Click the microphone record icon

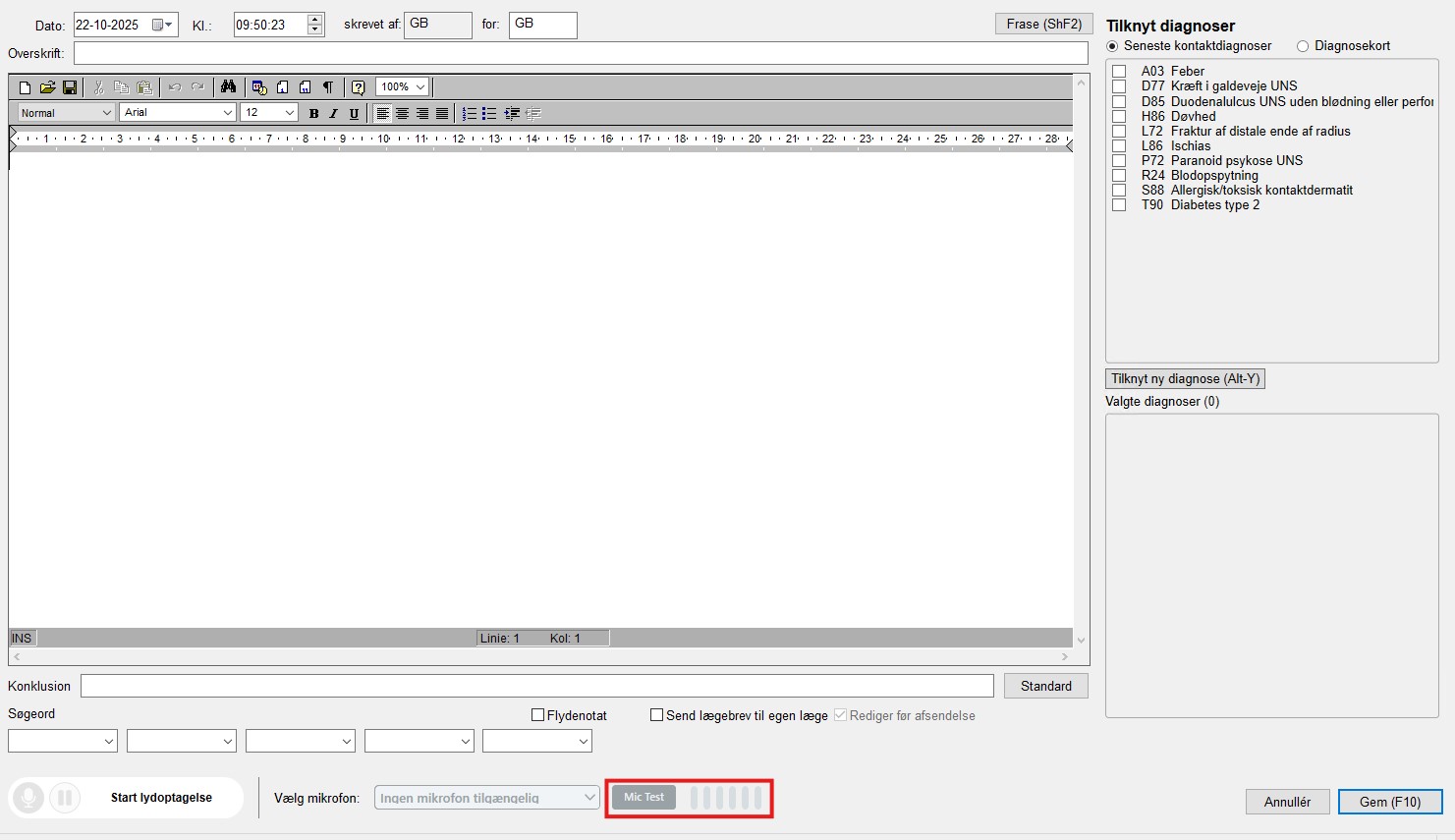(x=28, y=798)
